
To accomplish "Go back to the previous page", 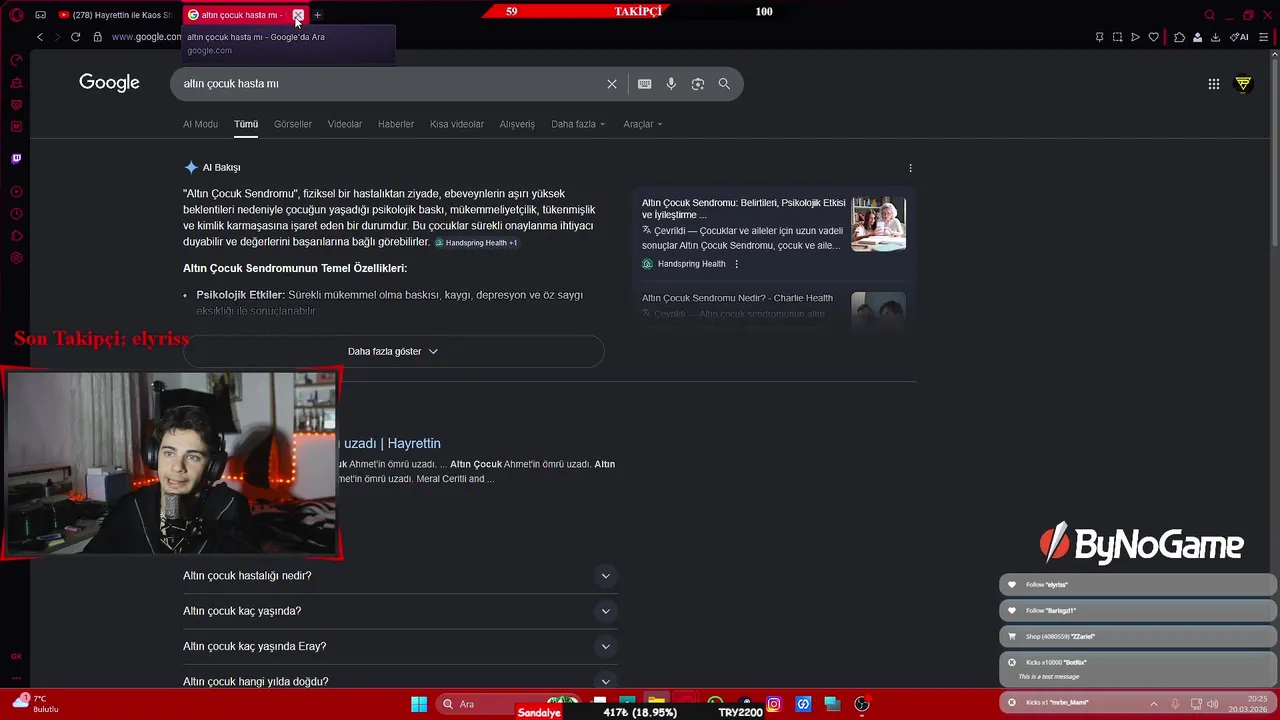I will pos(40,37).
